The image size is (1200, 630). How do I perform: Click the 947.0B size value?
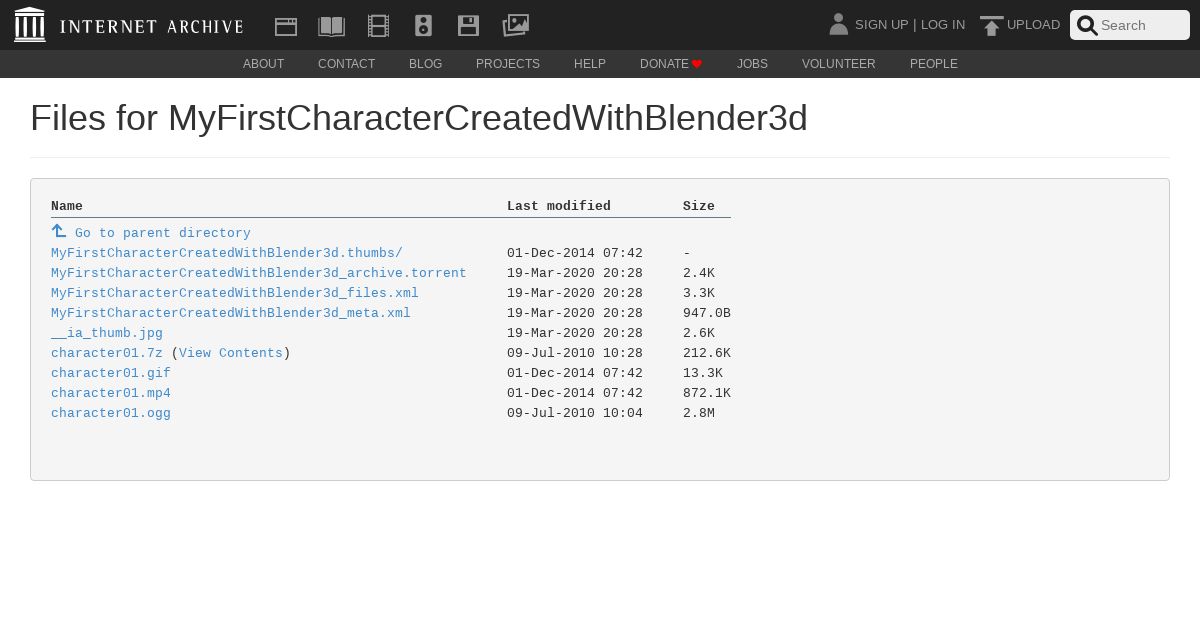(x=707, y=313)
